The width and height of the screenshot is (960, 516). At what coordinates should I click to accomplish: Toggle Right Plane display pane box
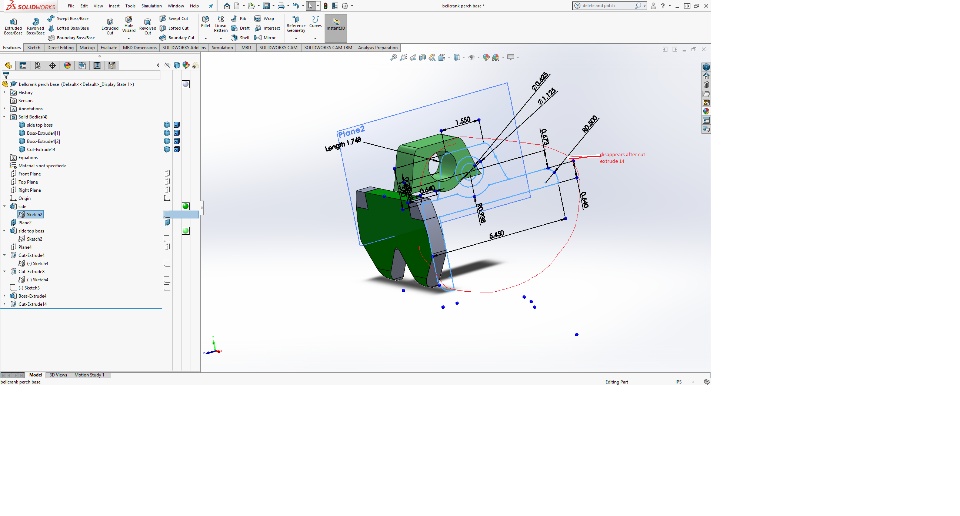(x=167, y=190)
